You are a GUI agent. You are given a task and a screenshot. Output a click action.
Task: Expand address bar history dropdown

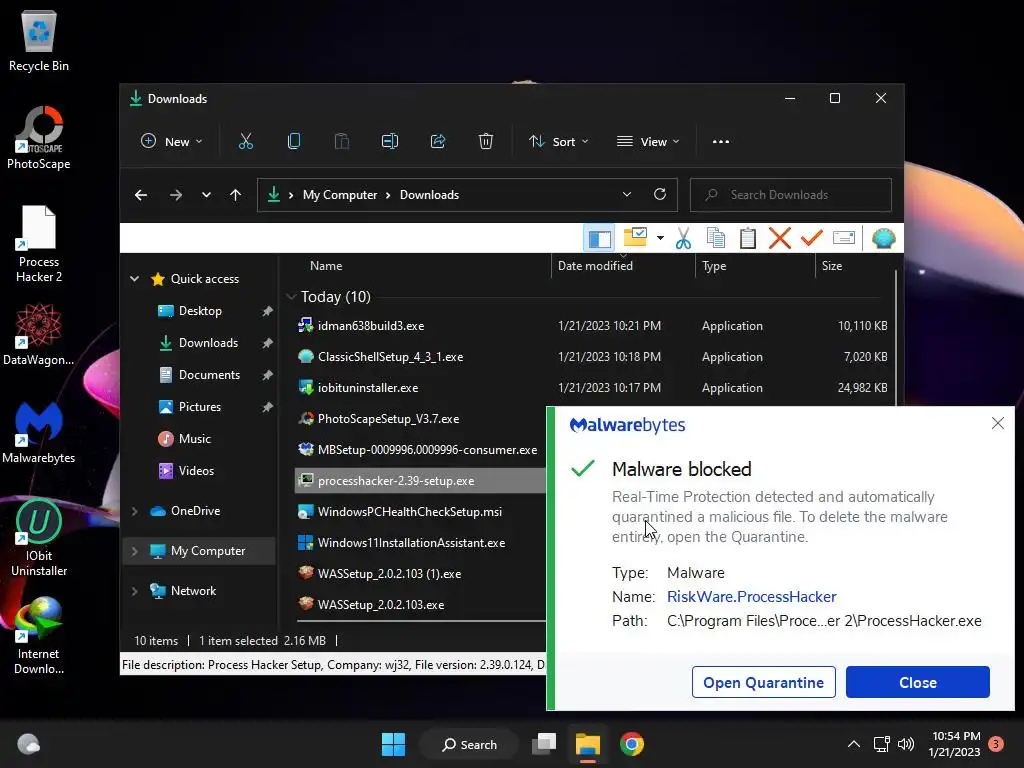tap(627, 195)
